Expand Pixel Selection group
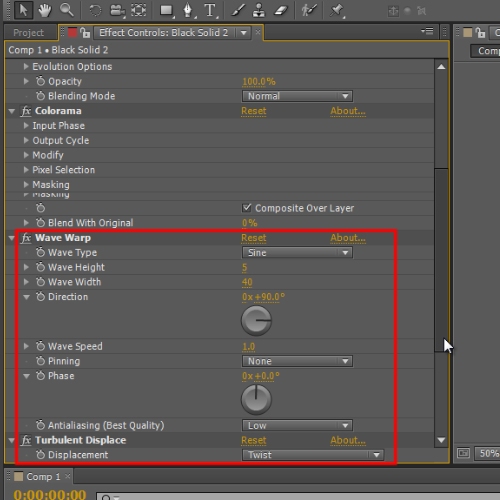 (x=26, y=169)
